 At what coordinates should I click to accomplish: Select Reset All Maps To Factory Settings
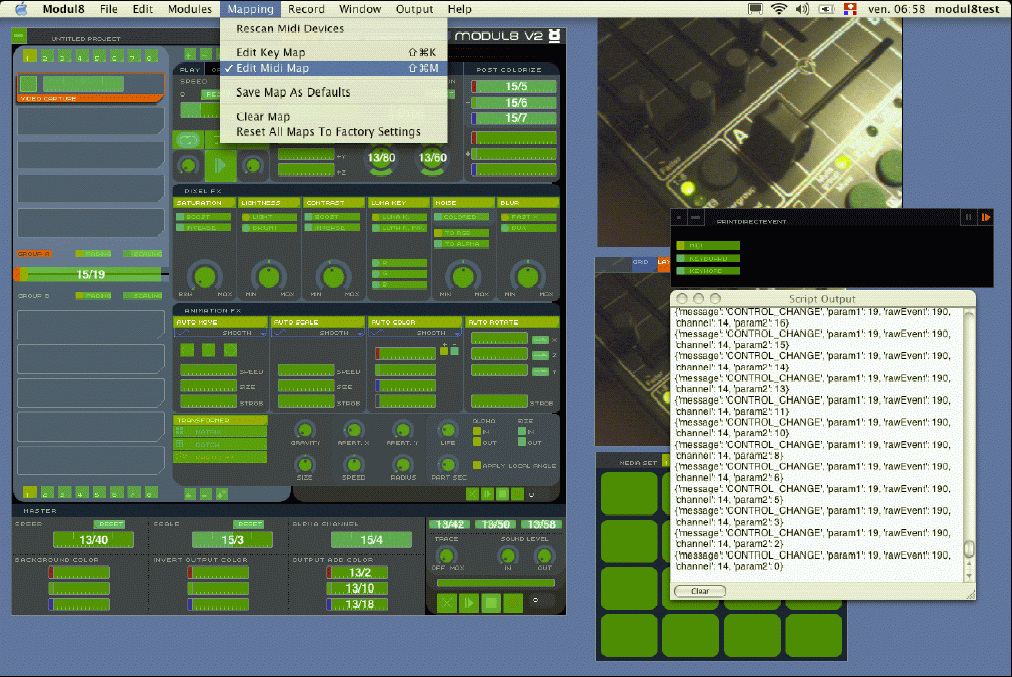tap(333, 132)
